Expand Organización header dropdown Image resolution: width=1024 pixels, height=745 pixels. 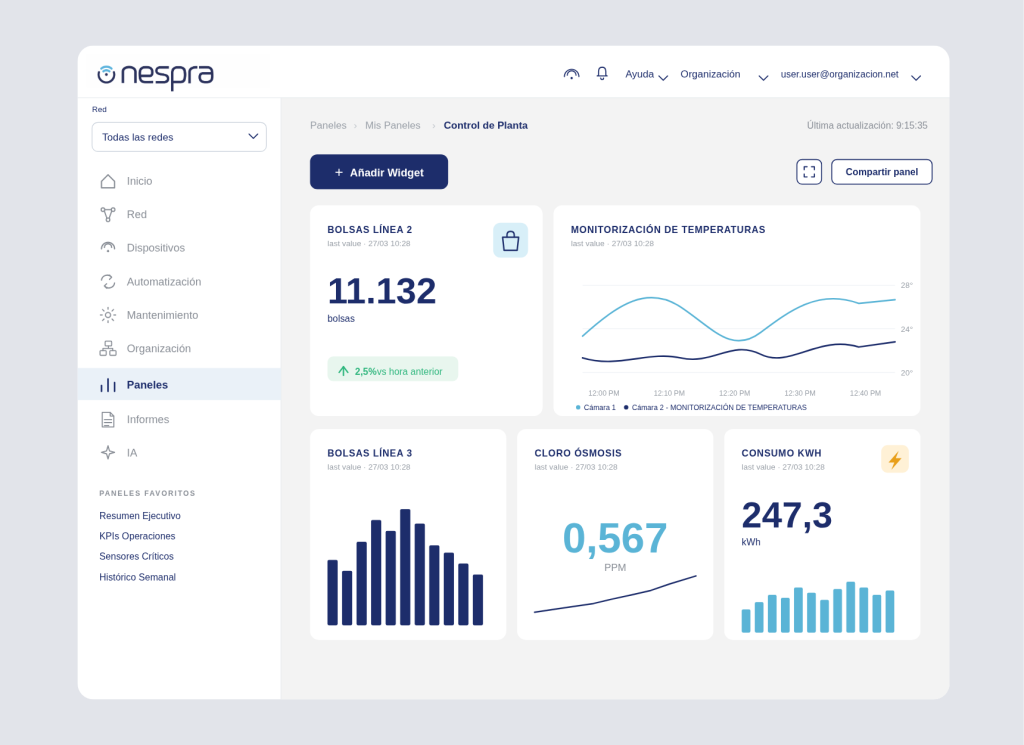tap(724, 75)
